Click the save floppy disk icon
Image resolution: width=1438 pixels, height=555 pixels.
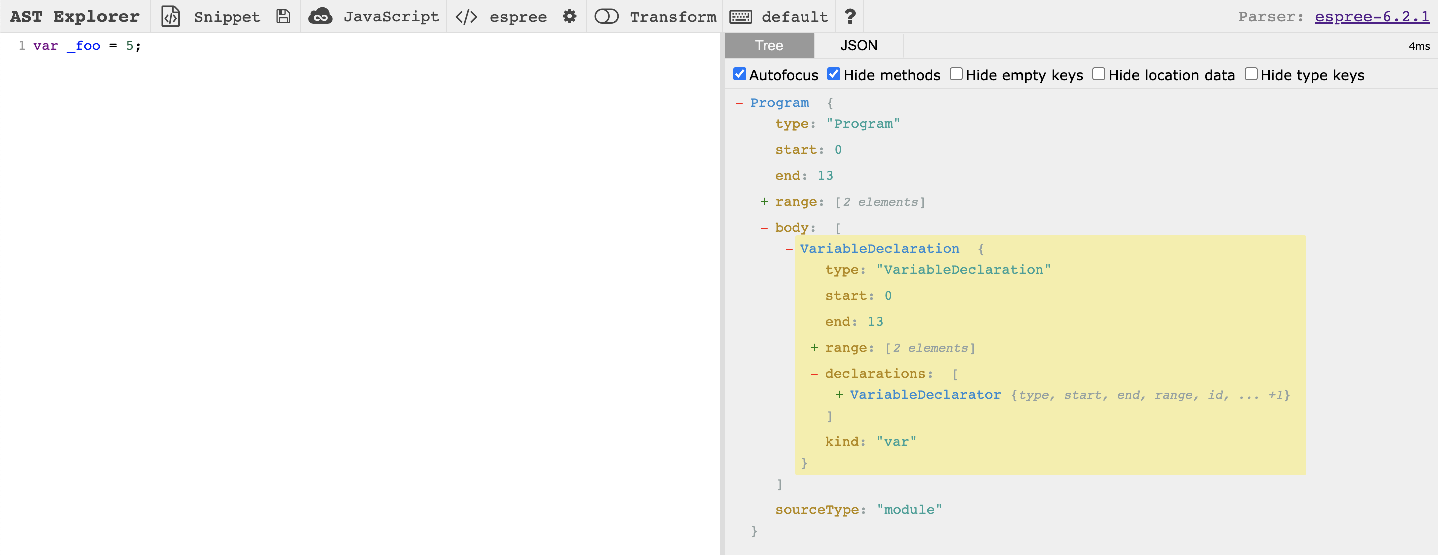coord(283,16)
